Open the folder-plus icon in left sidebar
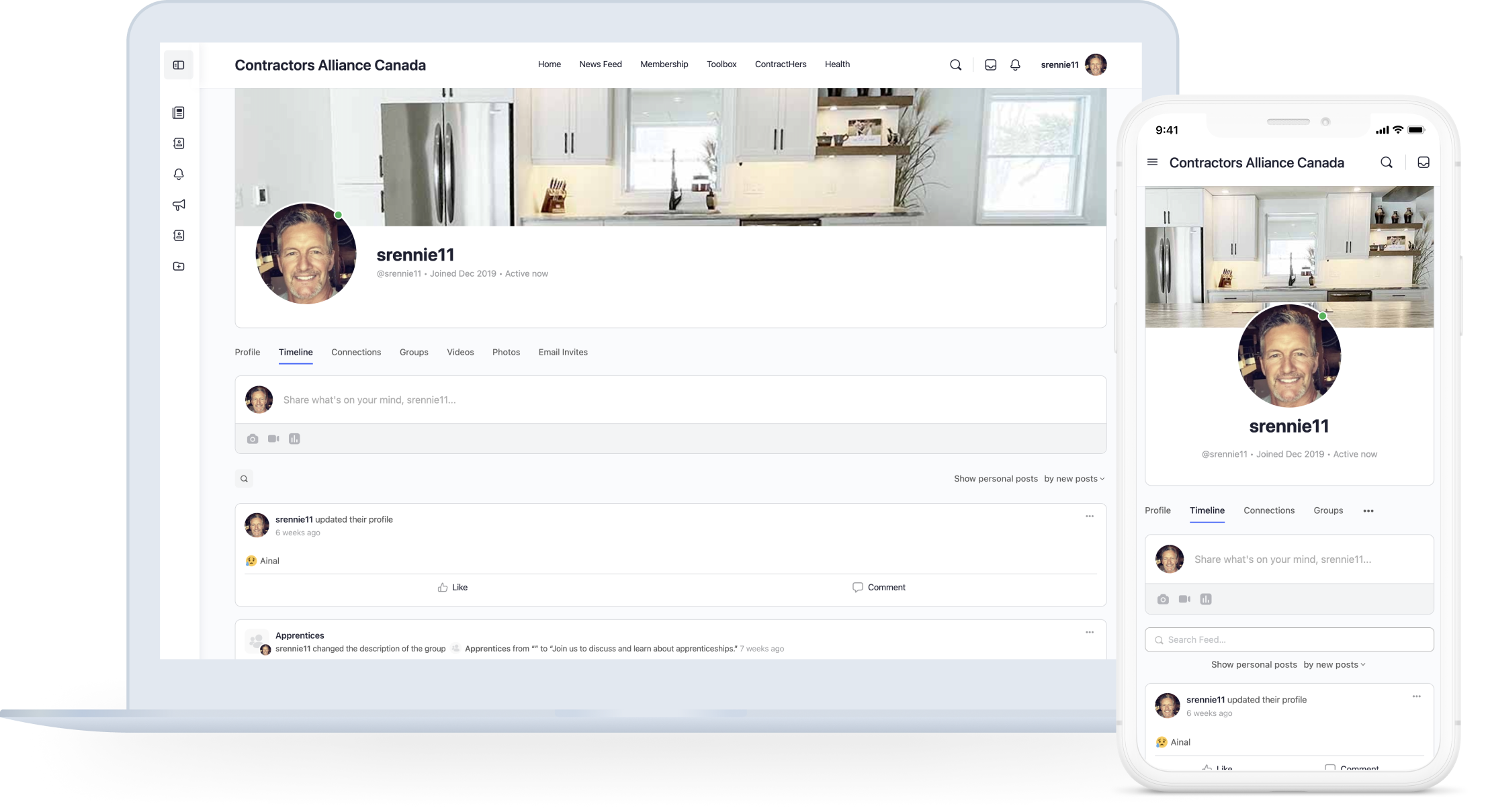 coord(179,267)
